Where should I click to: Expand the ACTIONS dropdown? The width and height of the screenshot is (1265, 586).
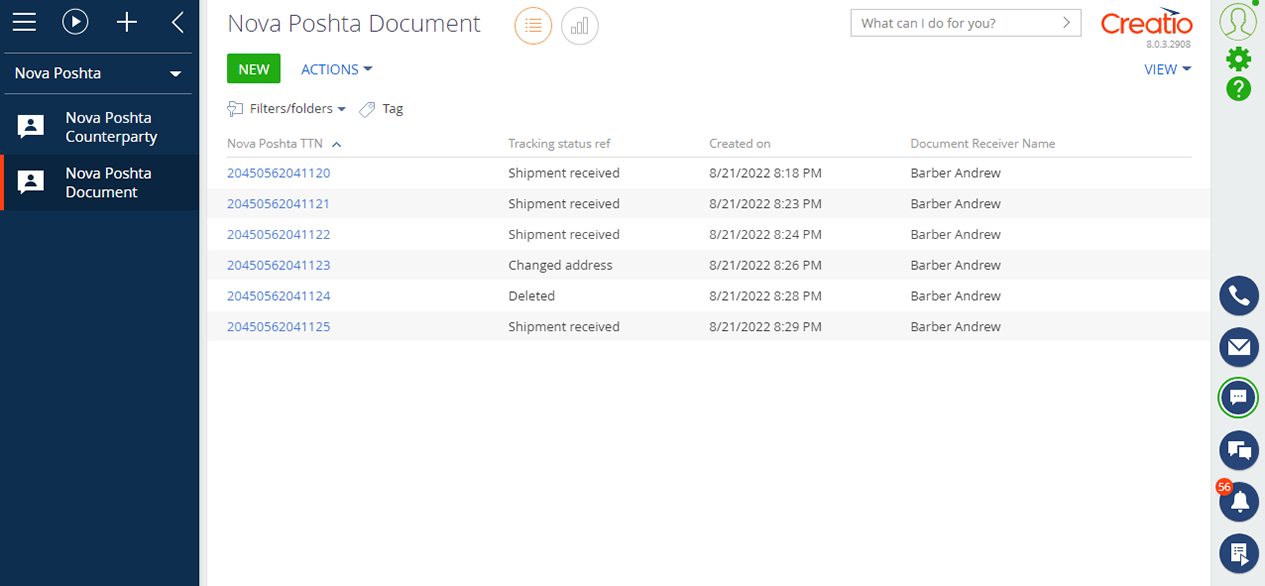(336, 68)
